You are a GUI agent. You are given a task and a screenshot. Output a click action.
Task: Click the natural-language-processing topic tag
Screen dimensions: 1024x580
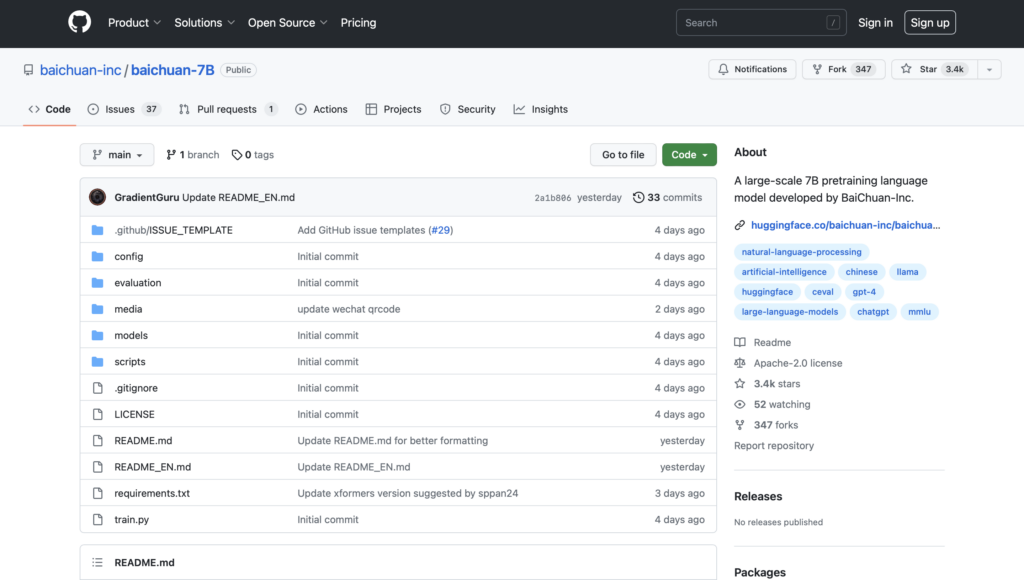801,252
